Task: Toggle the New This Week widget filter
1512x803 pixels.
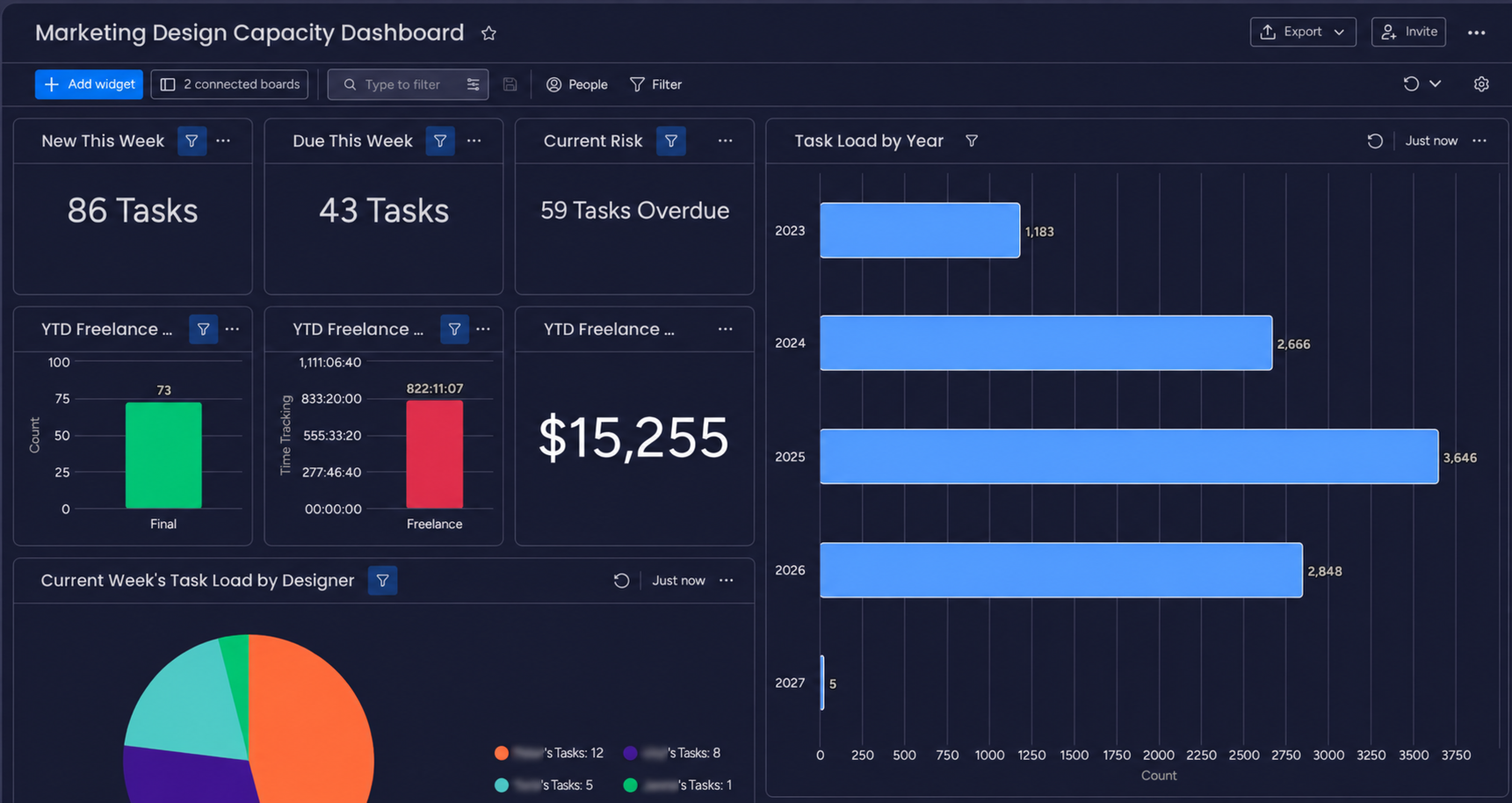Action: [192, 141]
